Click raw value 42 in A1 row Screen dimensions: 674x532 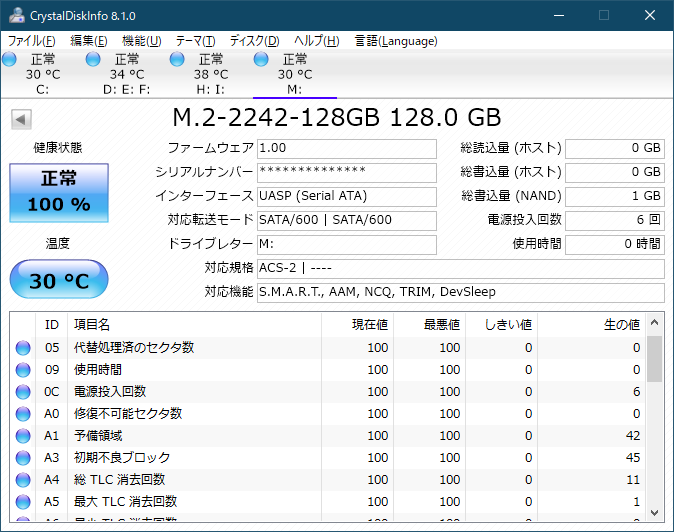point(633,436)
